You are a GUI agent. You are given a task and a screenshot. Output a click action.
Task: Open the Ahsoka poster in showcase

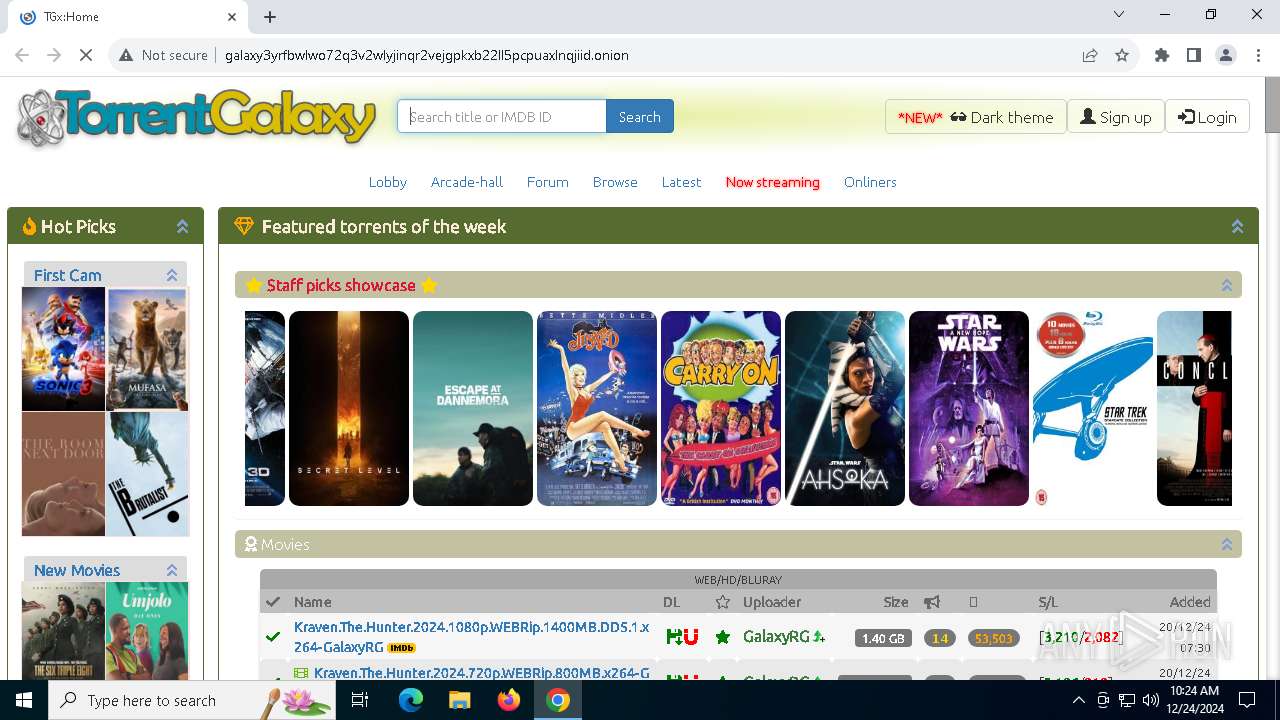pyautogui.click(x=845, y=408)
